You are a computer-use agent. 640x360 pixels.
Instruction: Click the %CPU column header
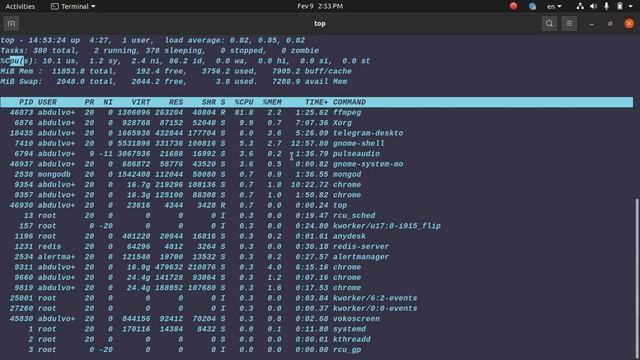click(244, 102)
